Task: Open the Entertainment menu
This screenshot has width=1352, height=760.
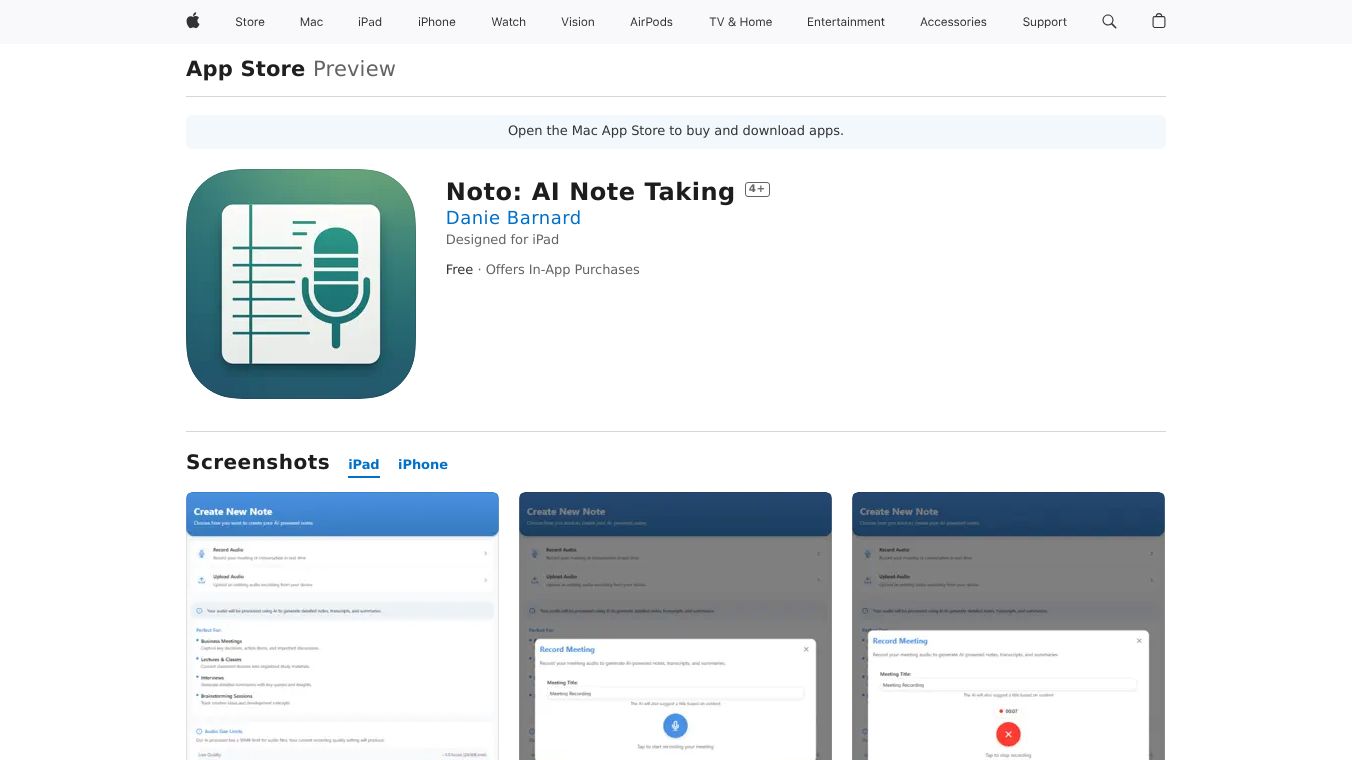Action: [x=846, y=21]
